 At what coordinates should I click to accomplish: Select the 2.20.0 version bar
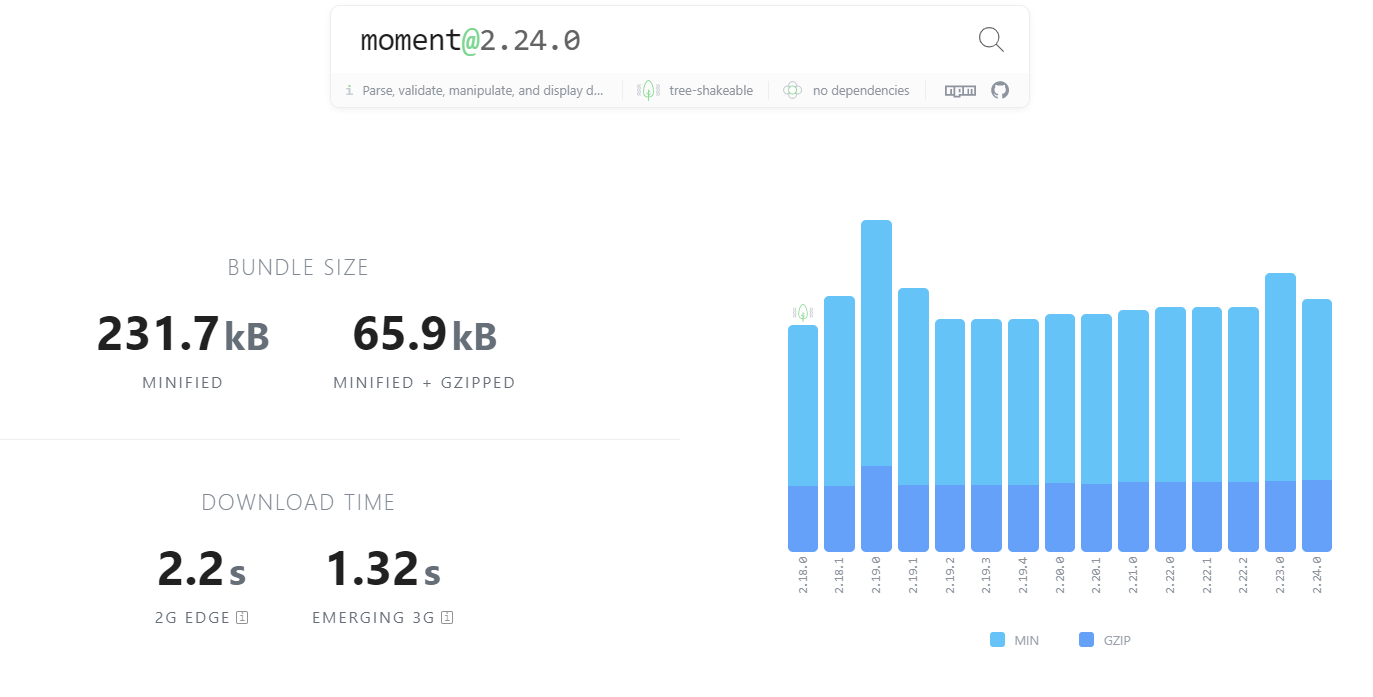click(1060, 433)
